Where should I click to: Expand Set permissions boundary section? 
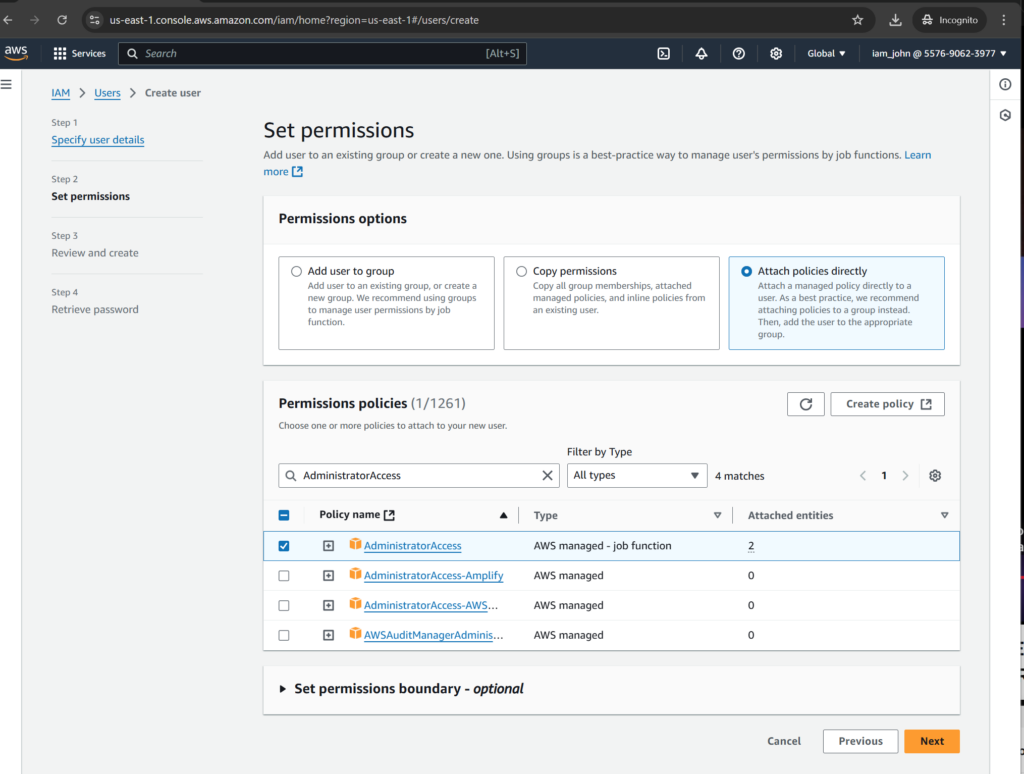(x=284, y=689)
